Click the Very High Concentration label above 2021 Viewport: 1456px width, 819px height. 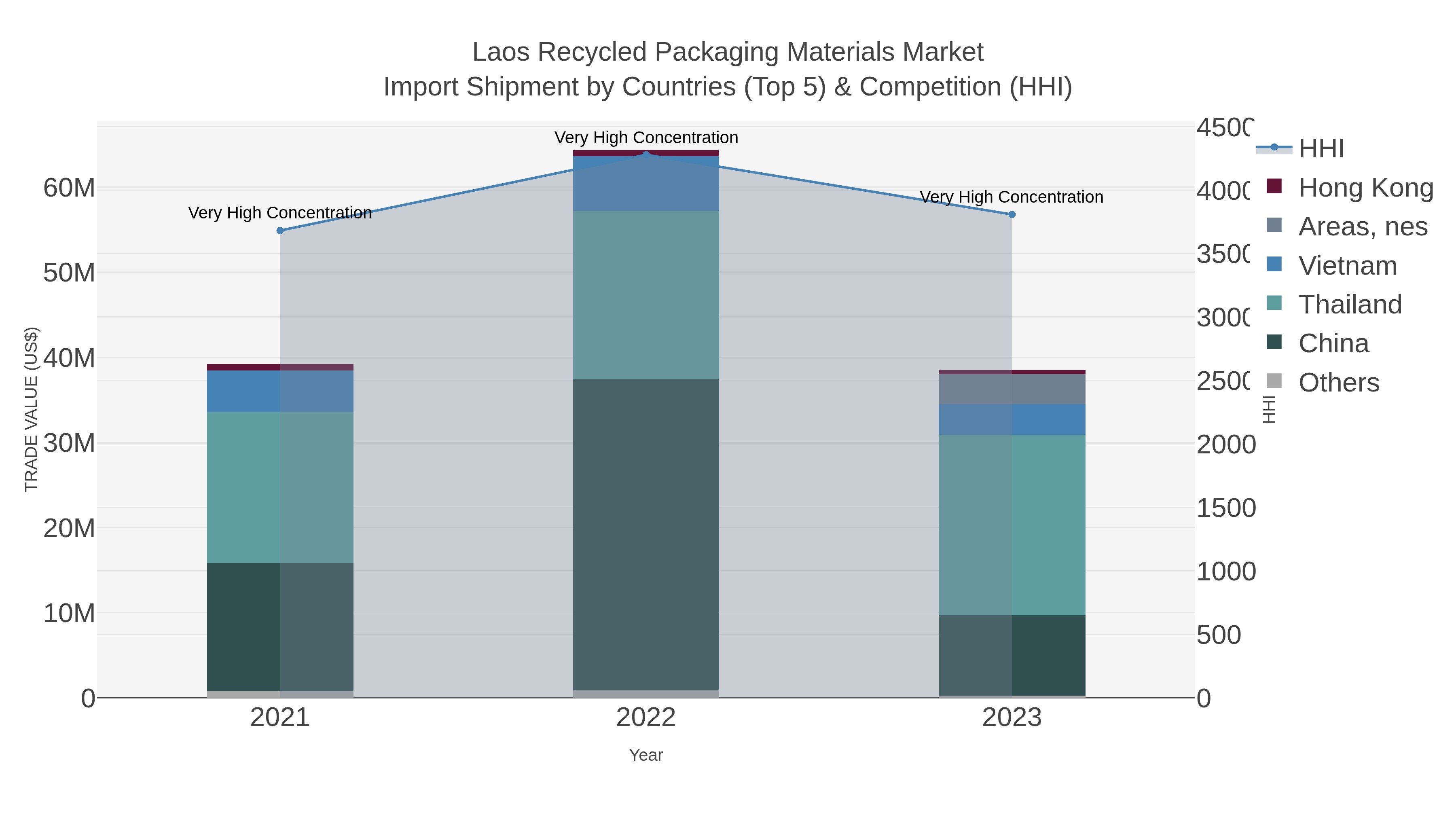click(280, 213)
